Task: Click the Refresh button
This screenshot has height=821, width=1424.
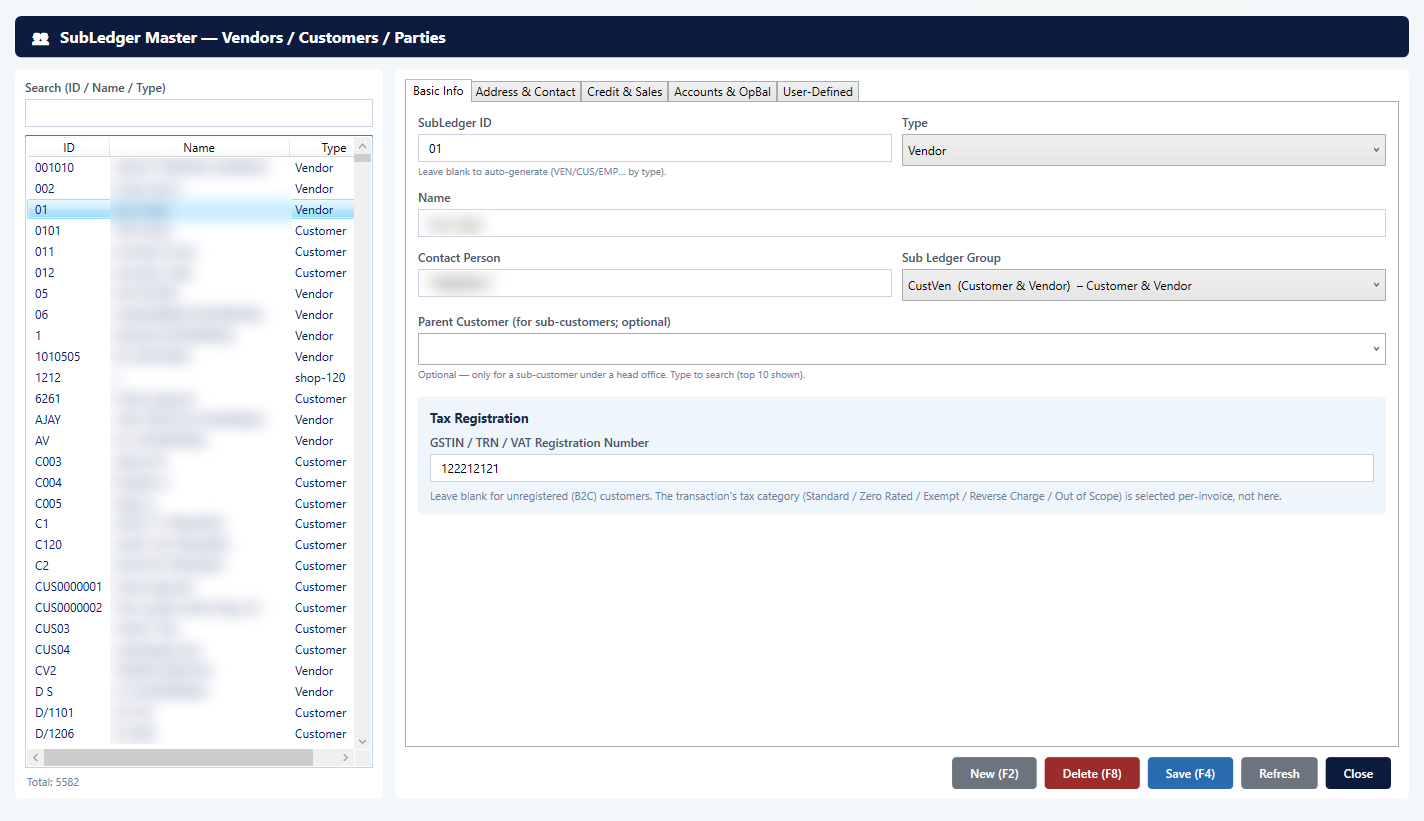Action: pyautogui.click(x=1279, y=773)
